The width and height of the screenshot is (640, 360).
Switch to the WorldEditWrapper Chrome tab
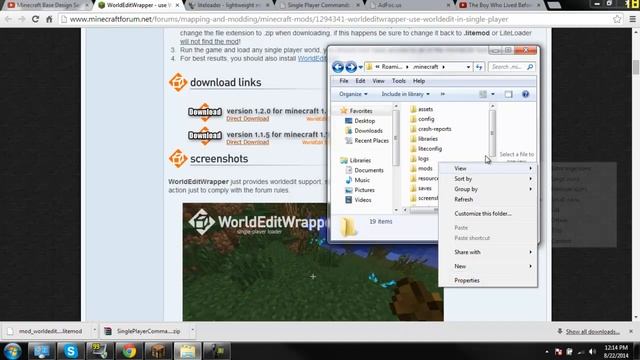138,5
